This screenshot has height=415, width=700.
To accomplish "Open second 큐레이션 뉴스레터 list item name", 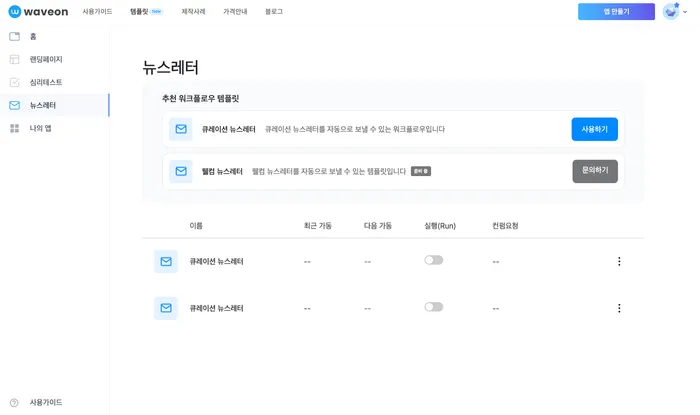I will tap(216, 308).
